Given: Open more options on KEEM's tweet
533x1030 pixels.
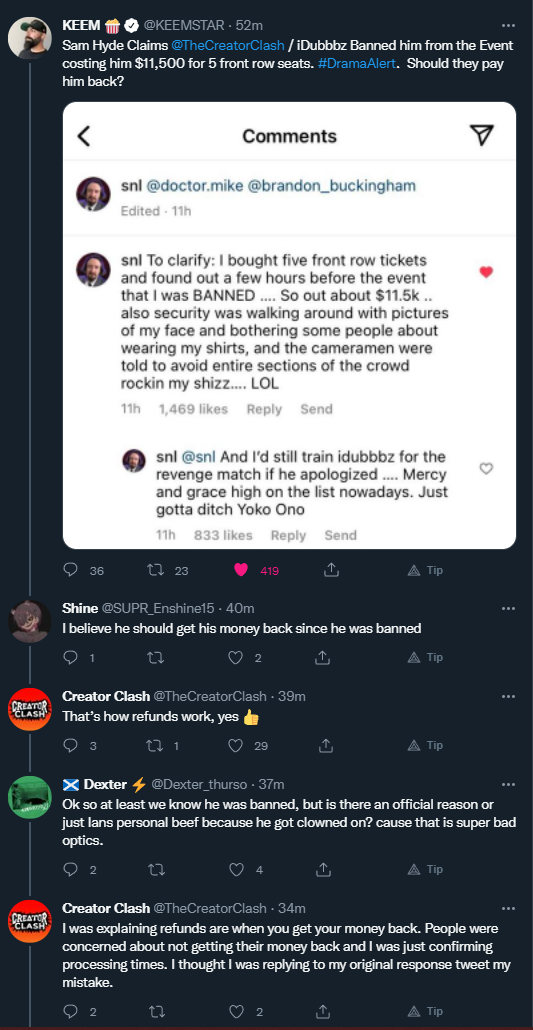Looking at the screenshot, I should (x=508, y=26).
